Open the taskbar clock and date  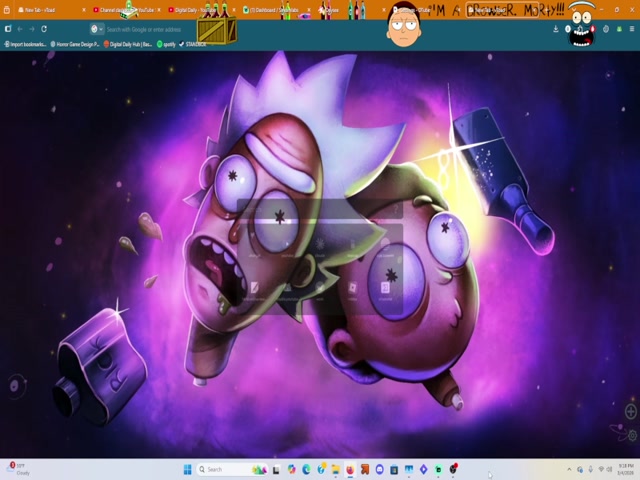pos(626,469)
